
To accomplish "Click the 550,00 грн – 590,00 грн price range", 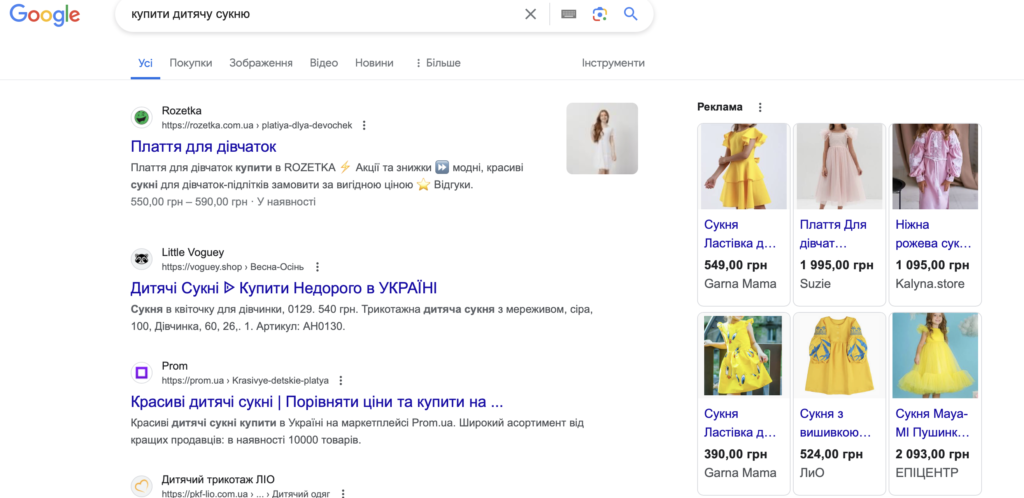I will (189, 202).
